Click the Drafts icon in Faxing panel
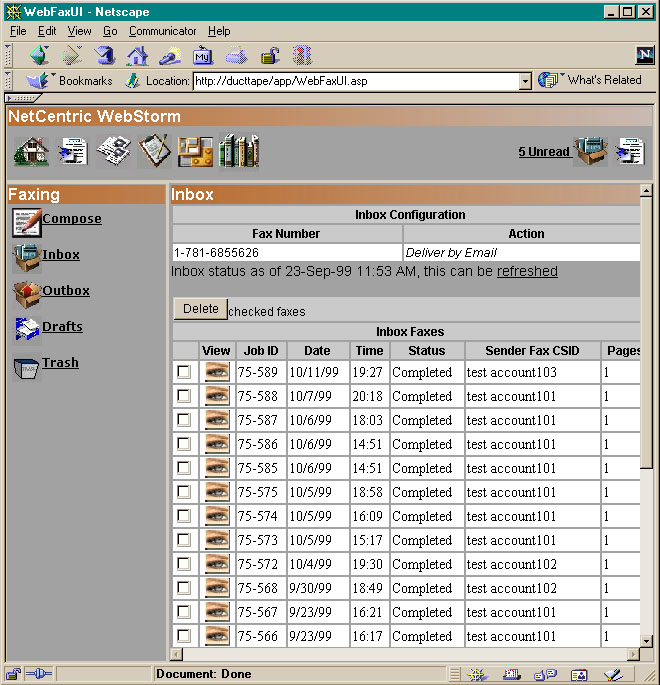Image resolution: width=660 pixels, height=685 pixels. coord(26,329)
